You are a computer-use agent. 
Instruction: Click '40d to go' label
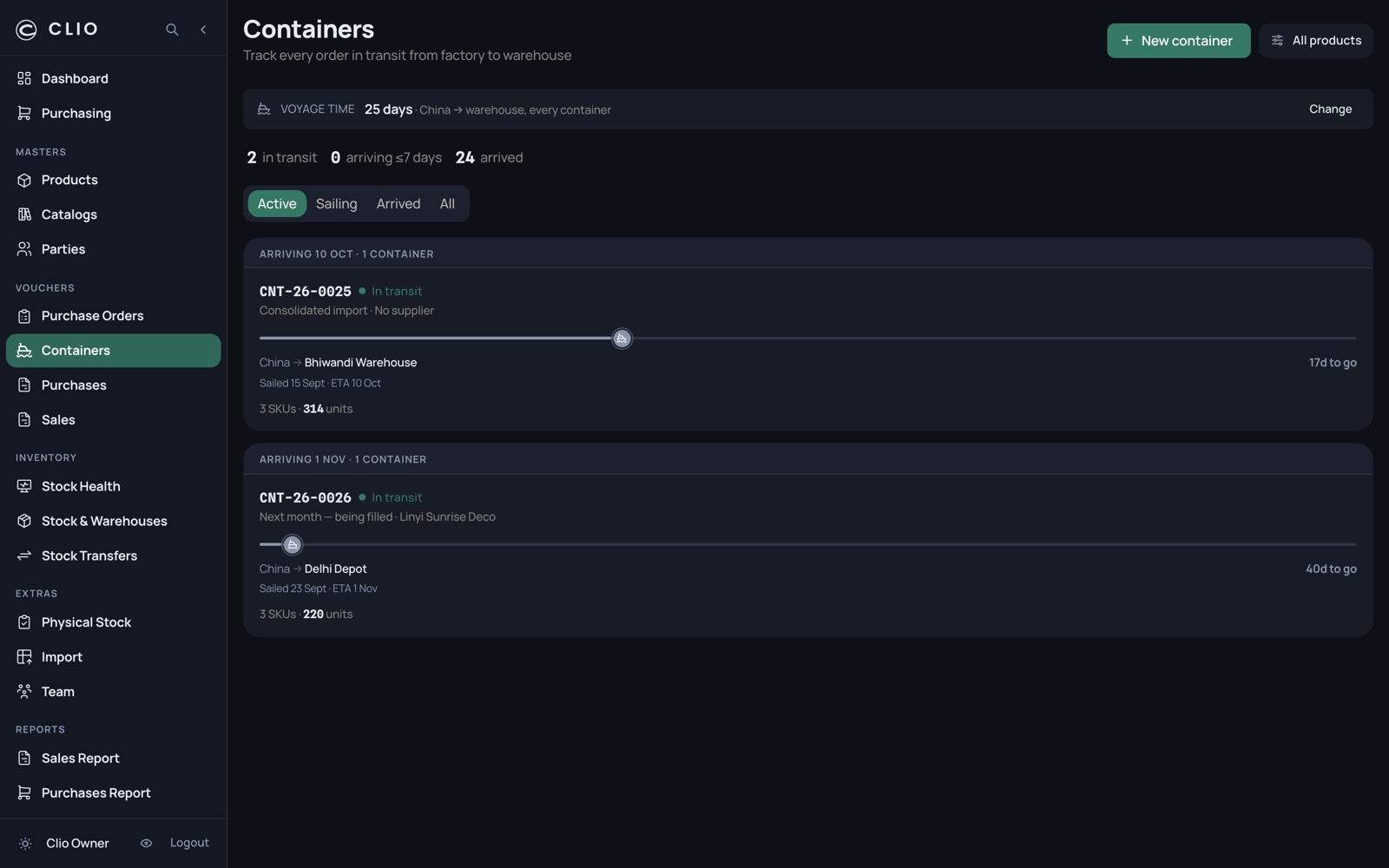pos(1331,569)
